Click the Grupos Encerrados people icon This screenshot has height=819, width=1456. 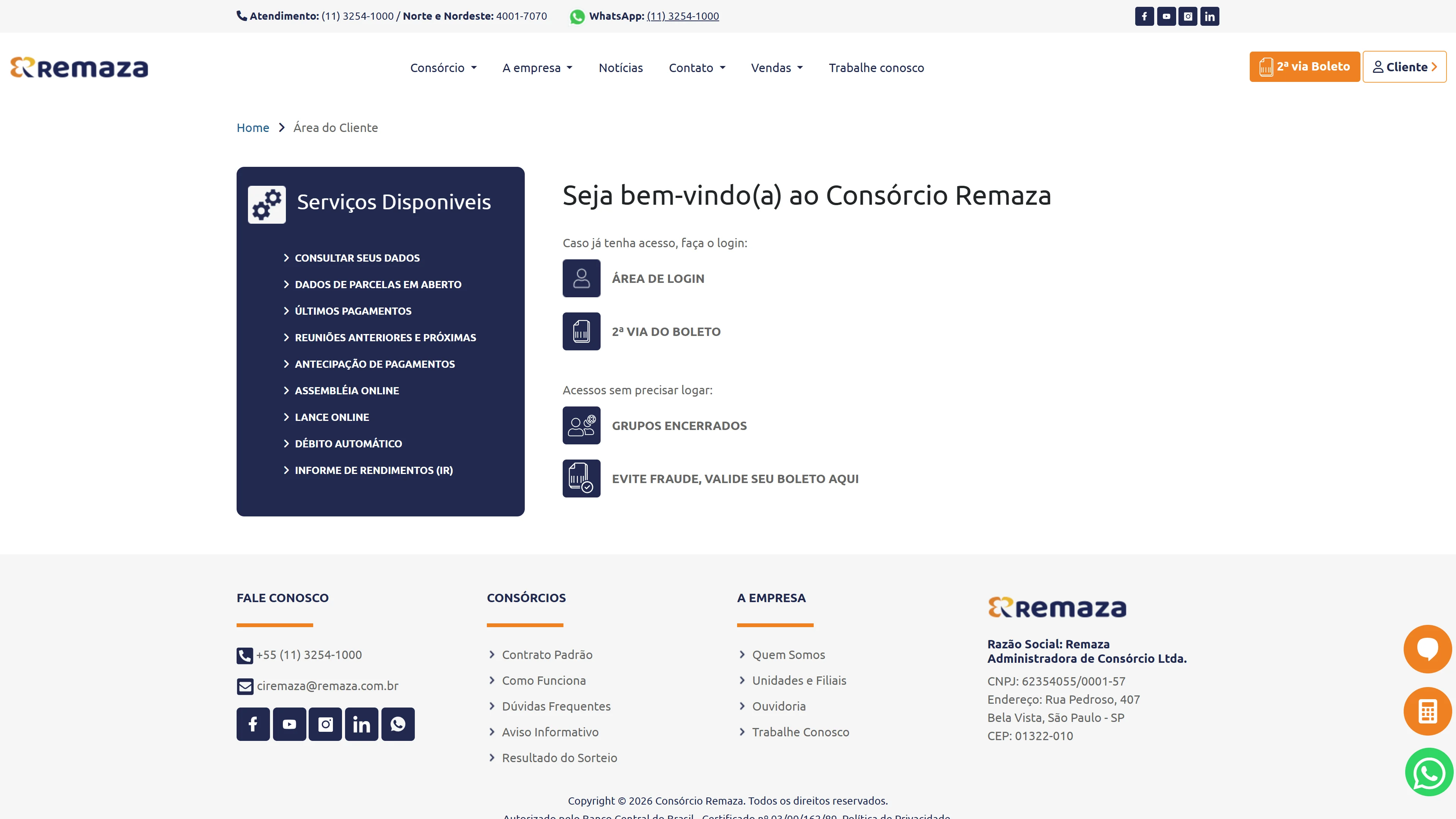pos(581,425)
